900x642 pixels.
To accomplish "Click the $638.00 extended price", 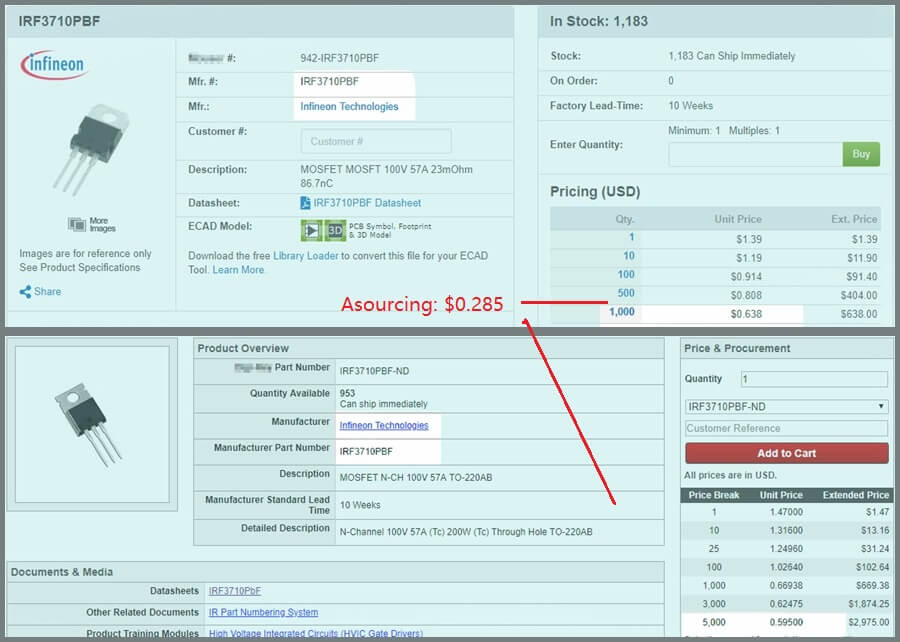I will tap(859, 314).
